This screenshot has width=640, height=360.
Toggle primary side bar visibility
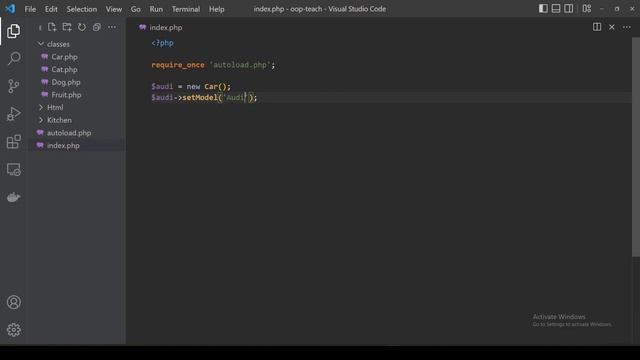543,9
